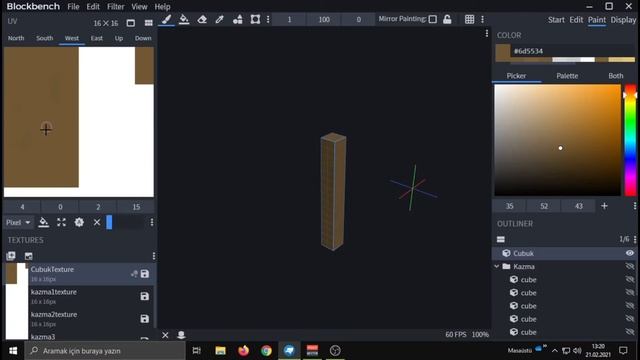Select the Up face tab
The height and width of the screenshot is (360, 640).
(119, 38)
